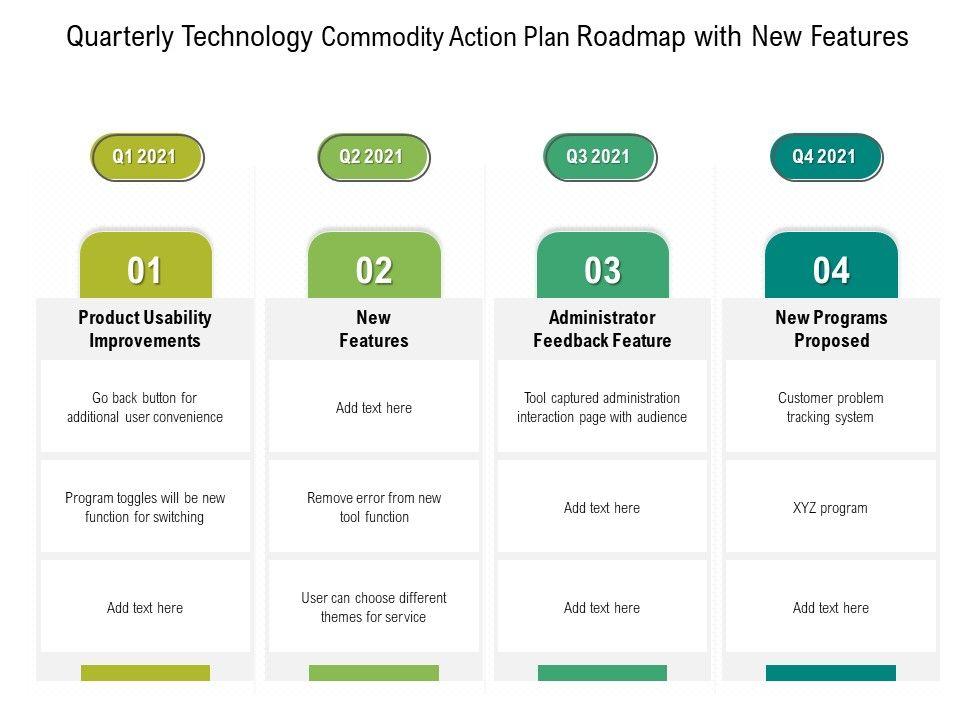This screenshot has height=720, width=960.
Task: Click the 03 number badge
Action: coord(602,270)
